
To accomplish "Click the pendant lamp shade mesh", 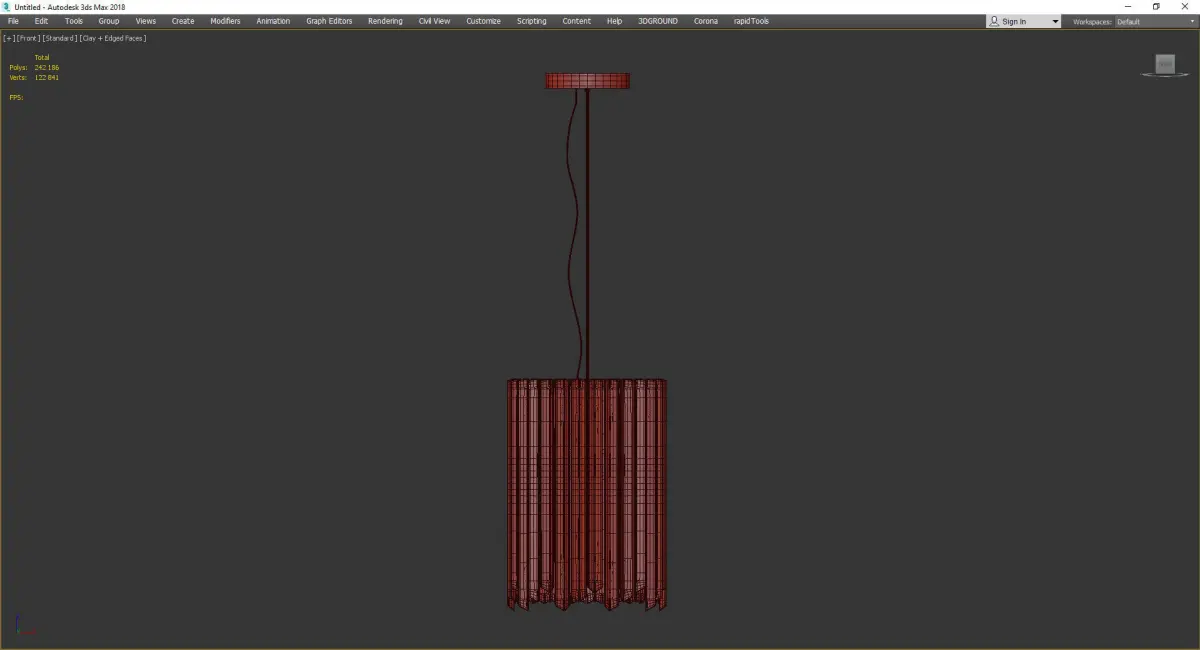I will 587,493.
